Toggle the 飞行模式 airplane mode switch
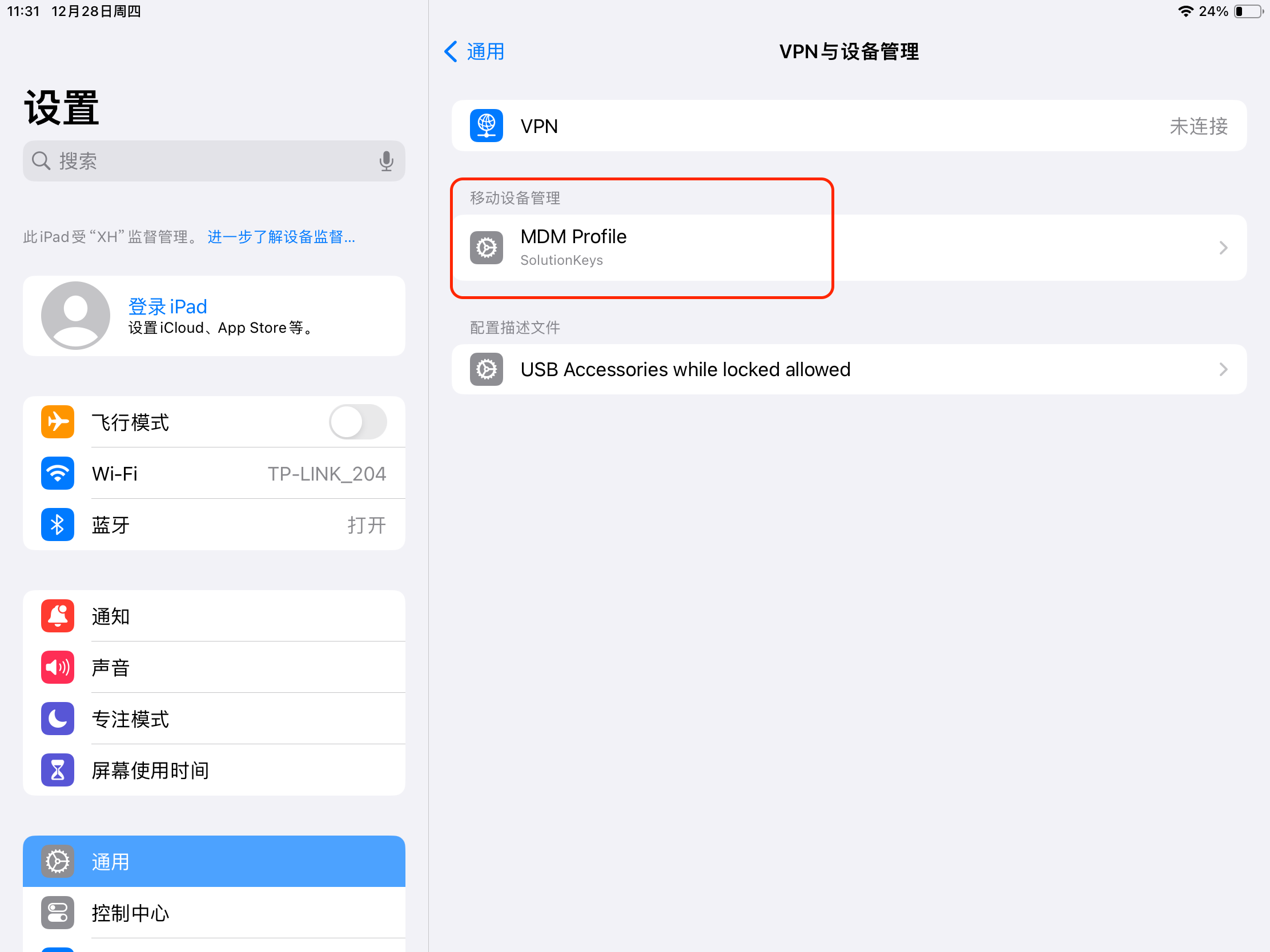The width and height of the screenshot is (1270, 952). click(357, 422)
